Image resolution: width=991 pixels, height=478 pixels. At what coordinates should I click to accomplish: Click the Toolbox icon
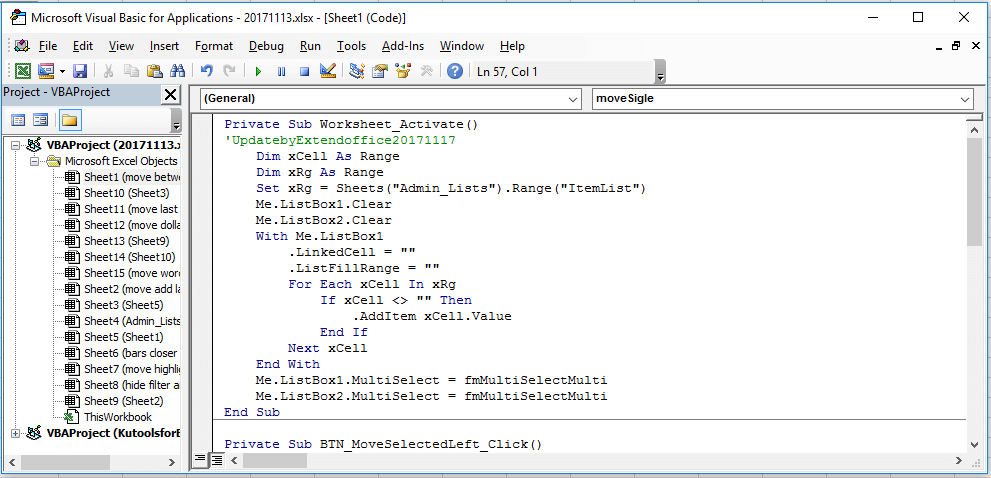point(426,71)
